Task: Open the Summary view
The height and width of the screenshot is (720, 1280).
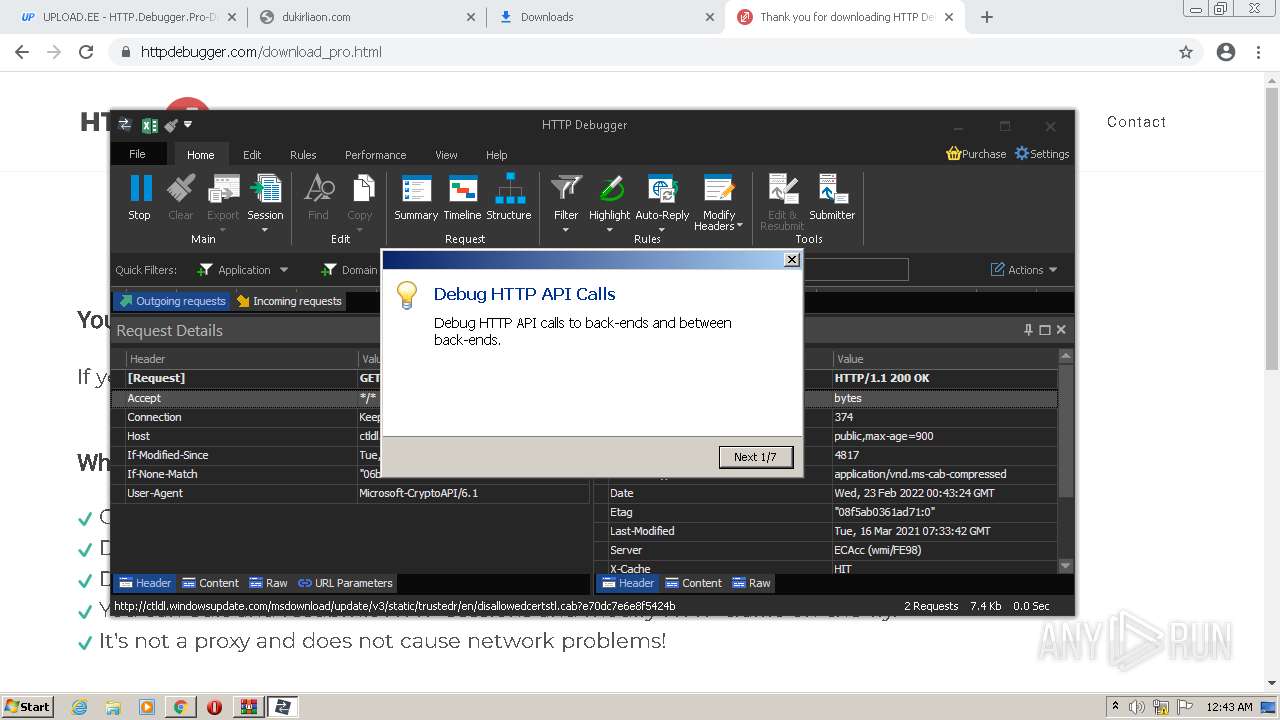Action: tap(416, 196)
